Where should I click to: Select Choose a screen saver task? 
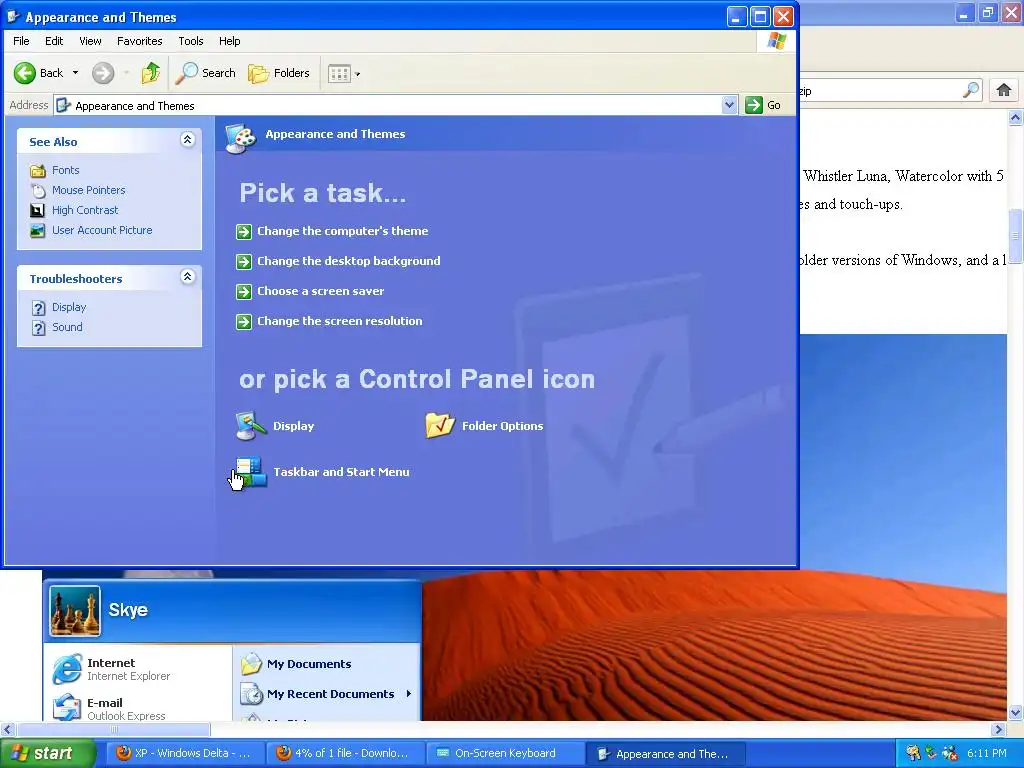[321, 291]
